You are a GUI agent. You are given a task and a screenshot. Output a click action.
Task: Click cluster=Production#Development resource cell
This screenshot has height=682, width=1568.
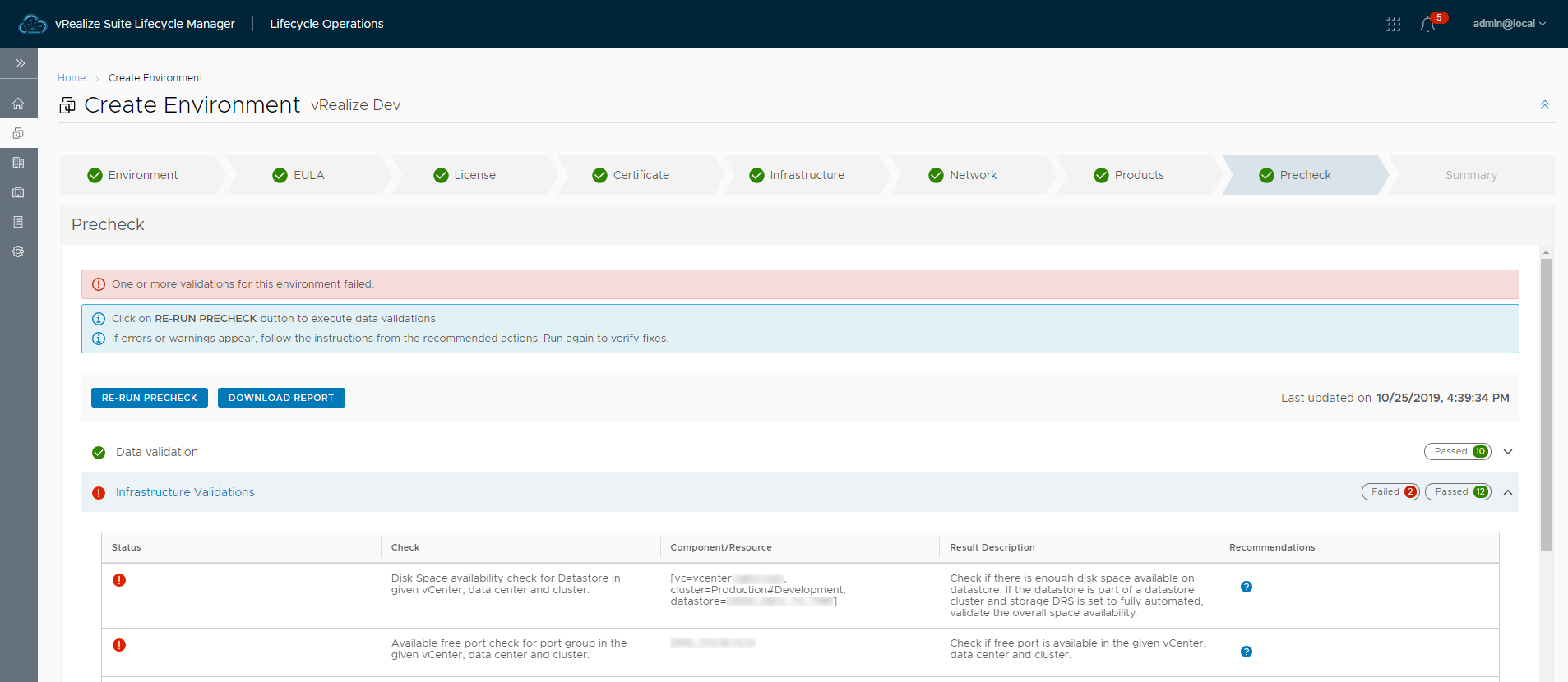(758, 590)
